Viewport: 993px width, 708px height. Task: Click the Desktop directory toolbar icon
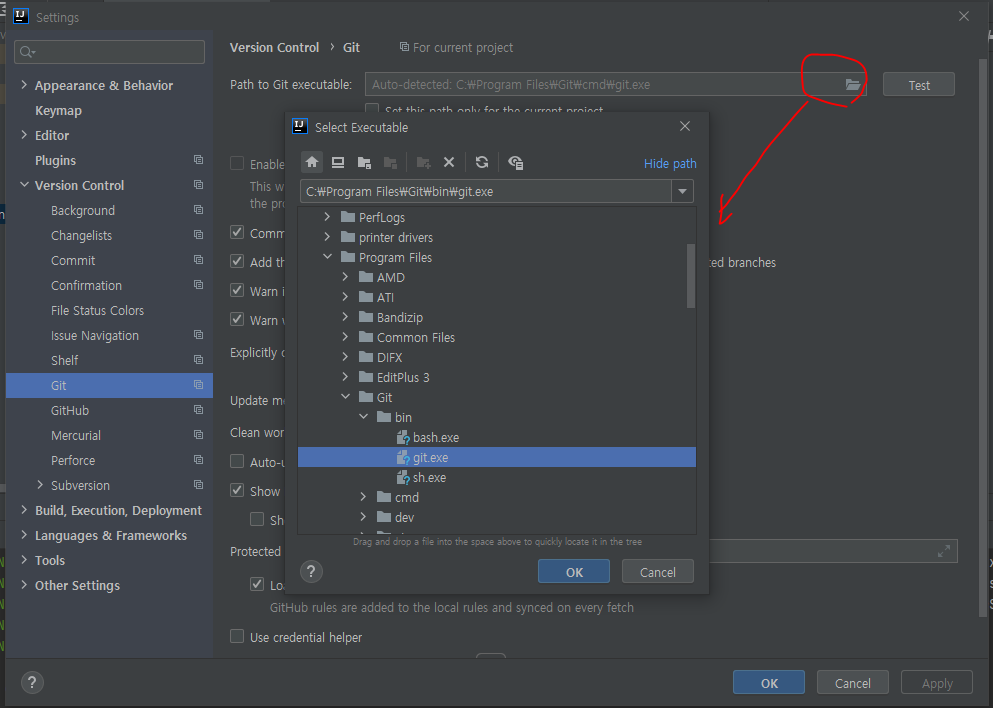(338, 162)
